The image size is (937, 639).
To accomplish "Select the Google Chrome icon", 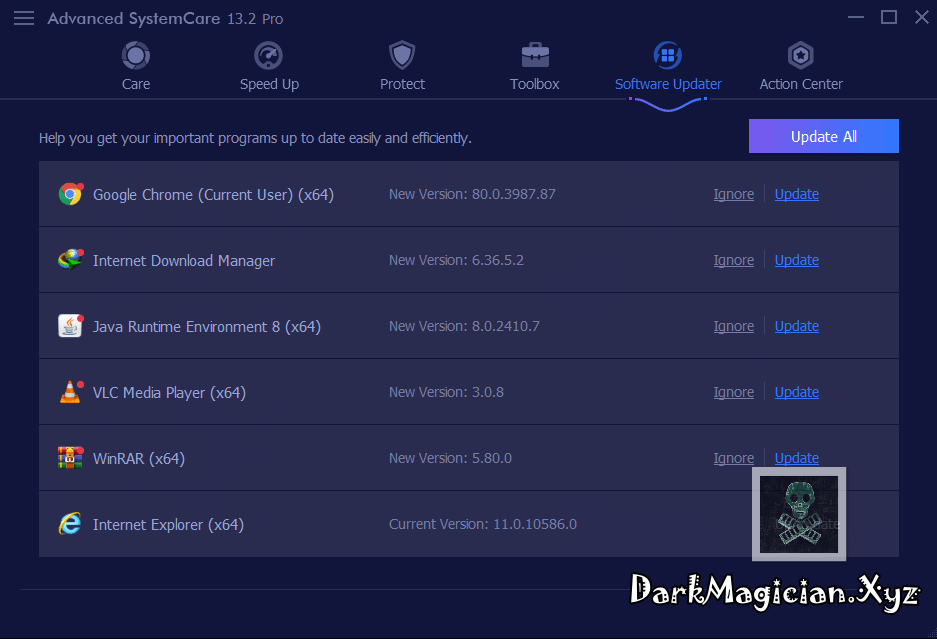I will (x=71, y=194).
